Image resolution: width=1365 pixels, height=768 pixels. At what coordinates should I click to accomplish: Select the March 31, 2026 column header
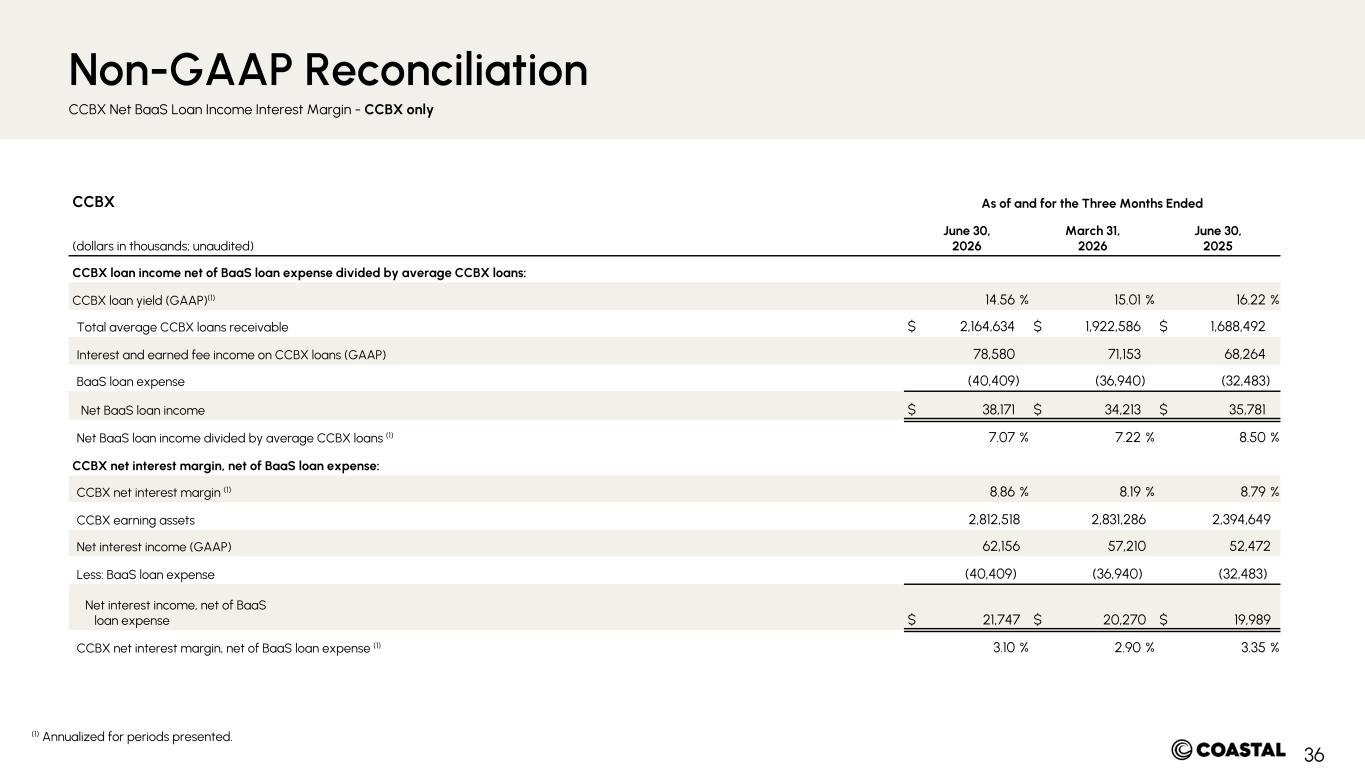point(1092,237)
